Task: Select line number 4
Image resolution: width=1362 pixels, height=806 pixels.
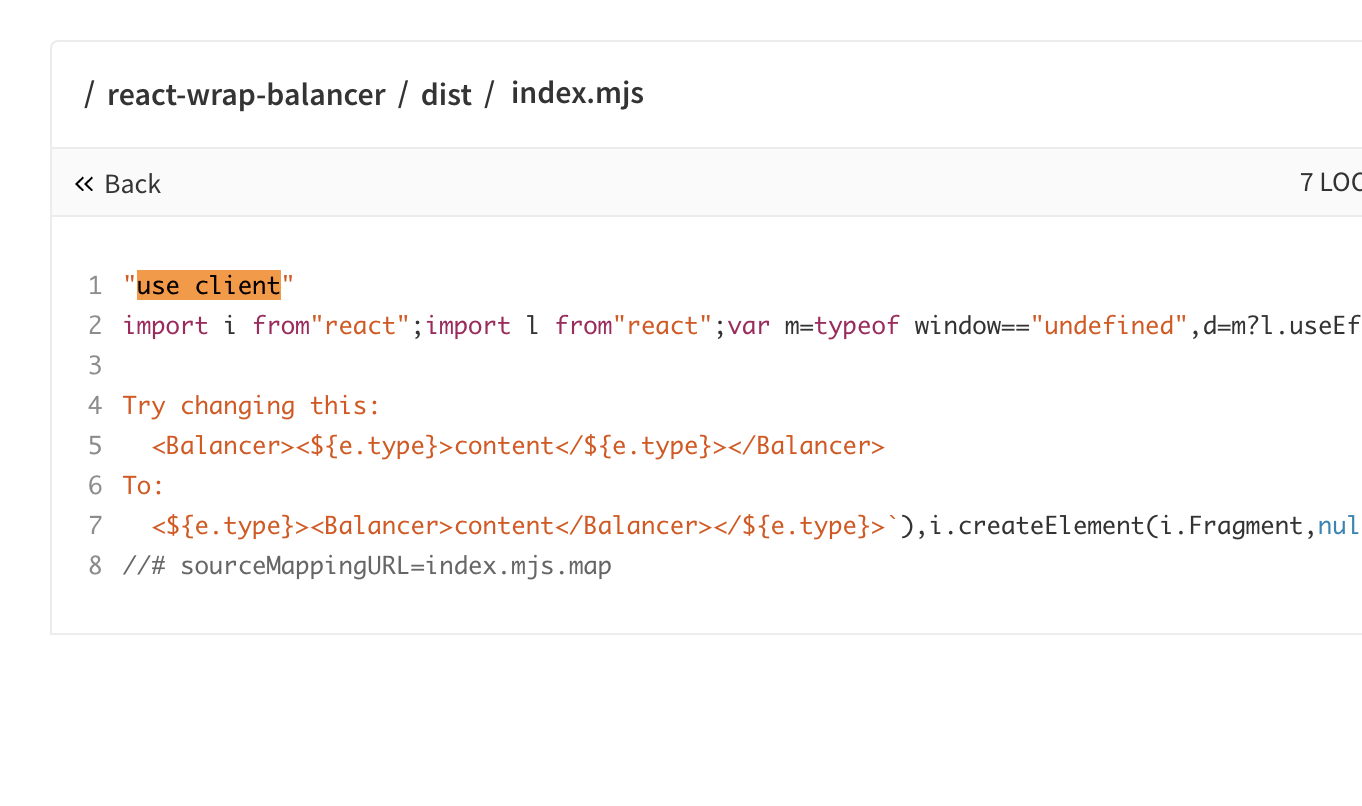Action: click(x=95, y=405)
